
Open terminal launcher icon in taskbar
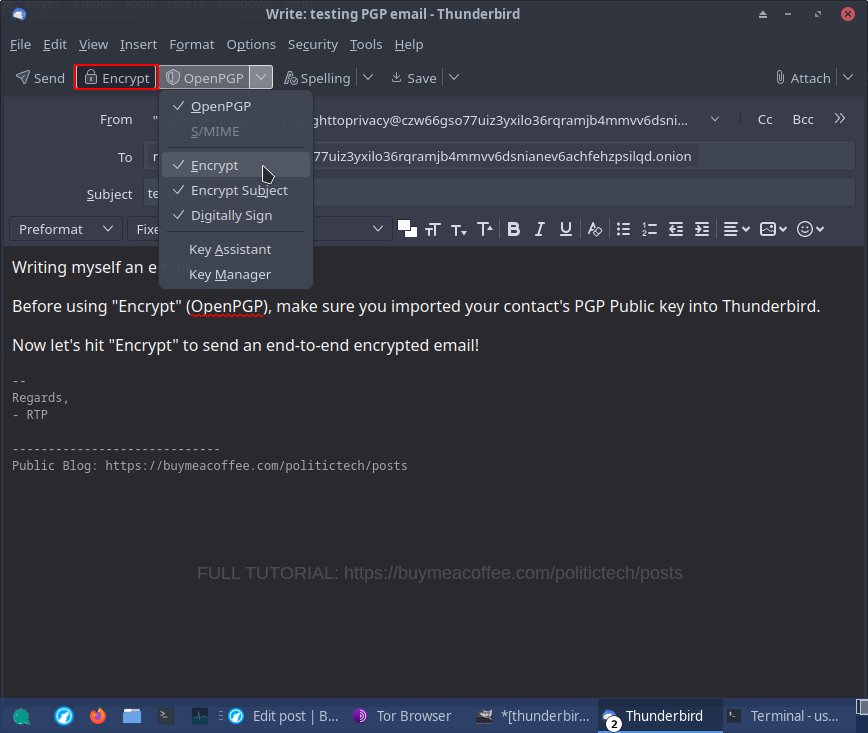(166, 716)
